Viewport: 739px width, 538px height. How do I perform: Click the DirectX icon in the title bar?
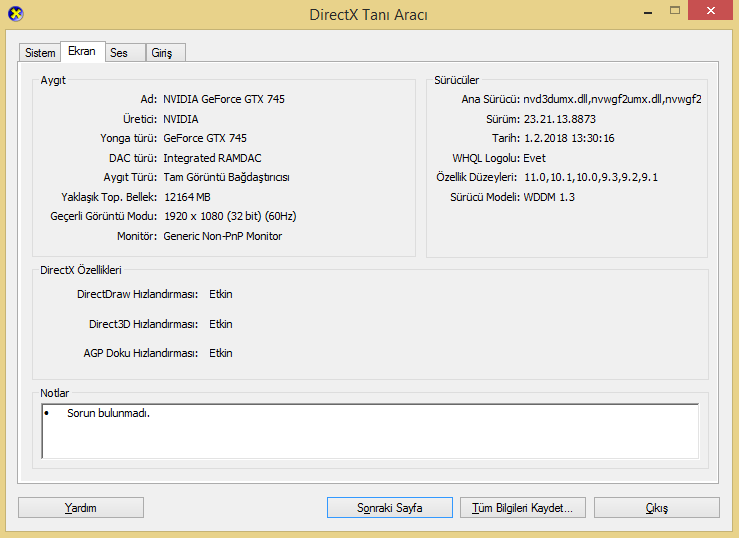[x=16, y=14]
